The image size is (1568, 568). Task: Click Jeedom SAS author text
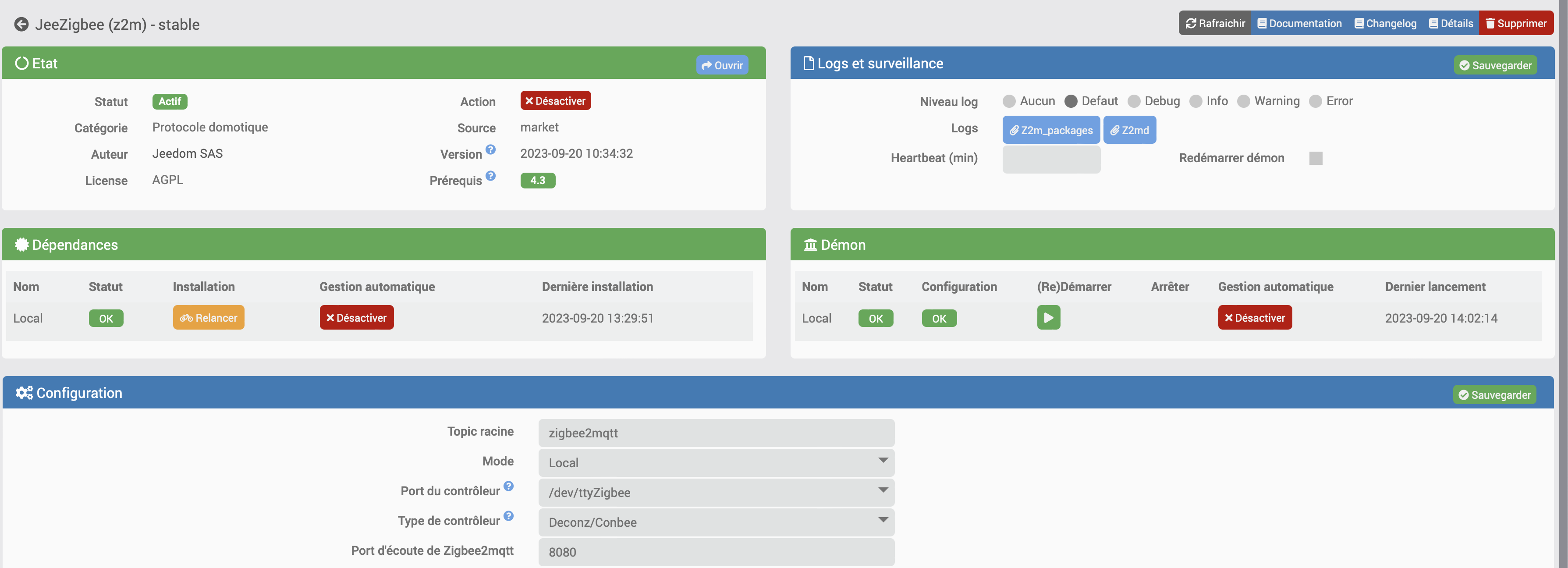pyautogui.click(x=188, y=153)
